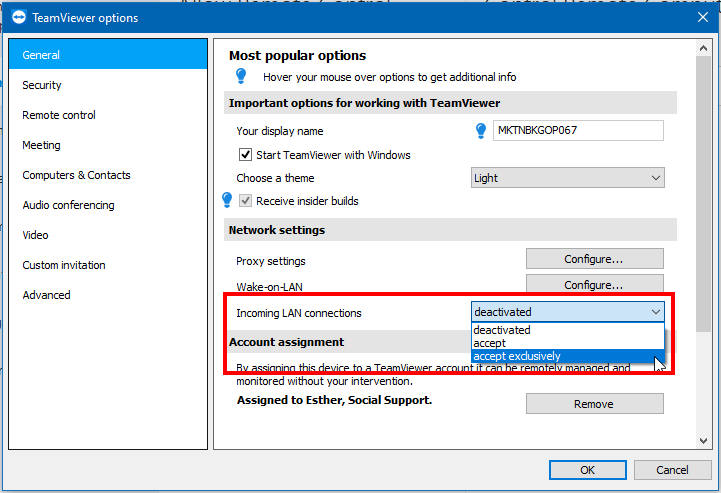
Task: Click the lightbulb hint icon beside hover tip
Action: (241, 76)
